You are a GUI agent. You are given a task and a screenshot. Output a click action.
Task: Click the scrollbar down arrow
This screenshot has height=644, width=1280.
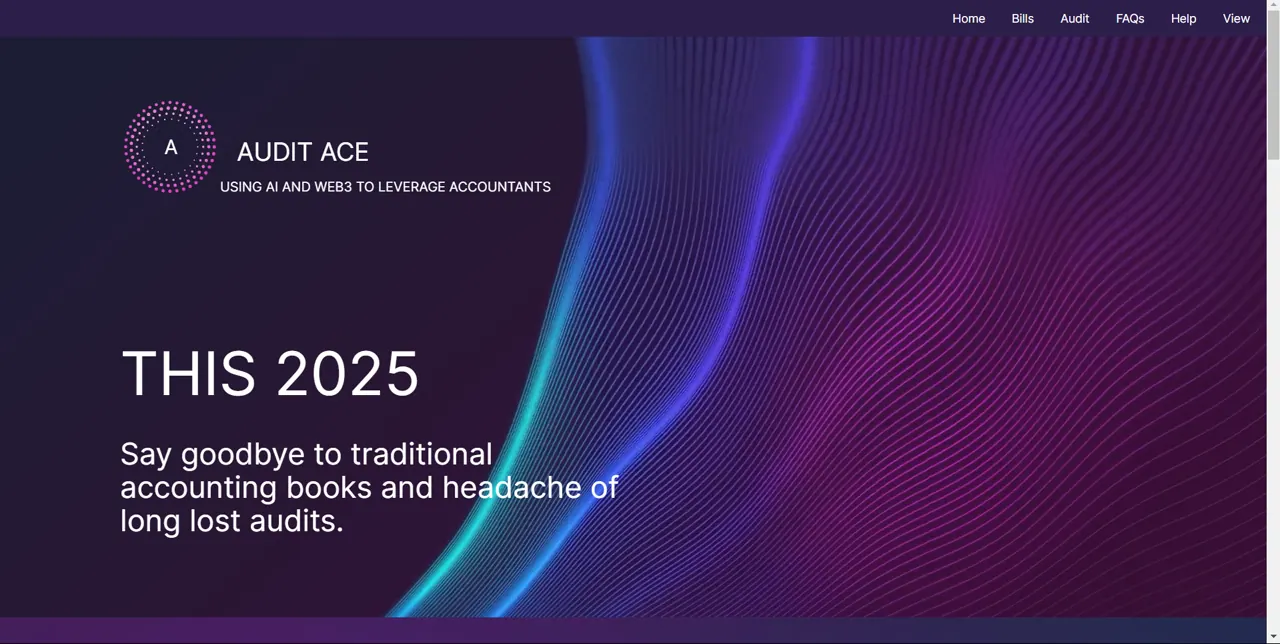[1273, 637]
